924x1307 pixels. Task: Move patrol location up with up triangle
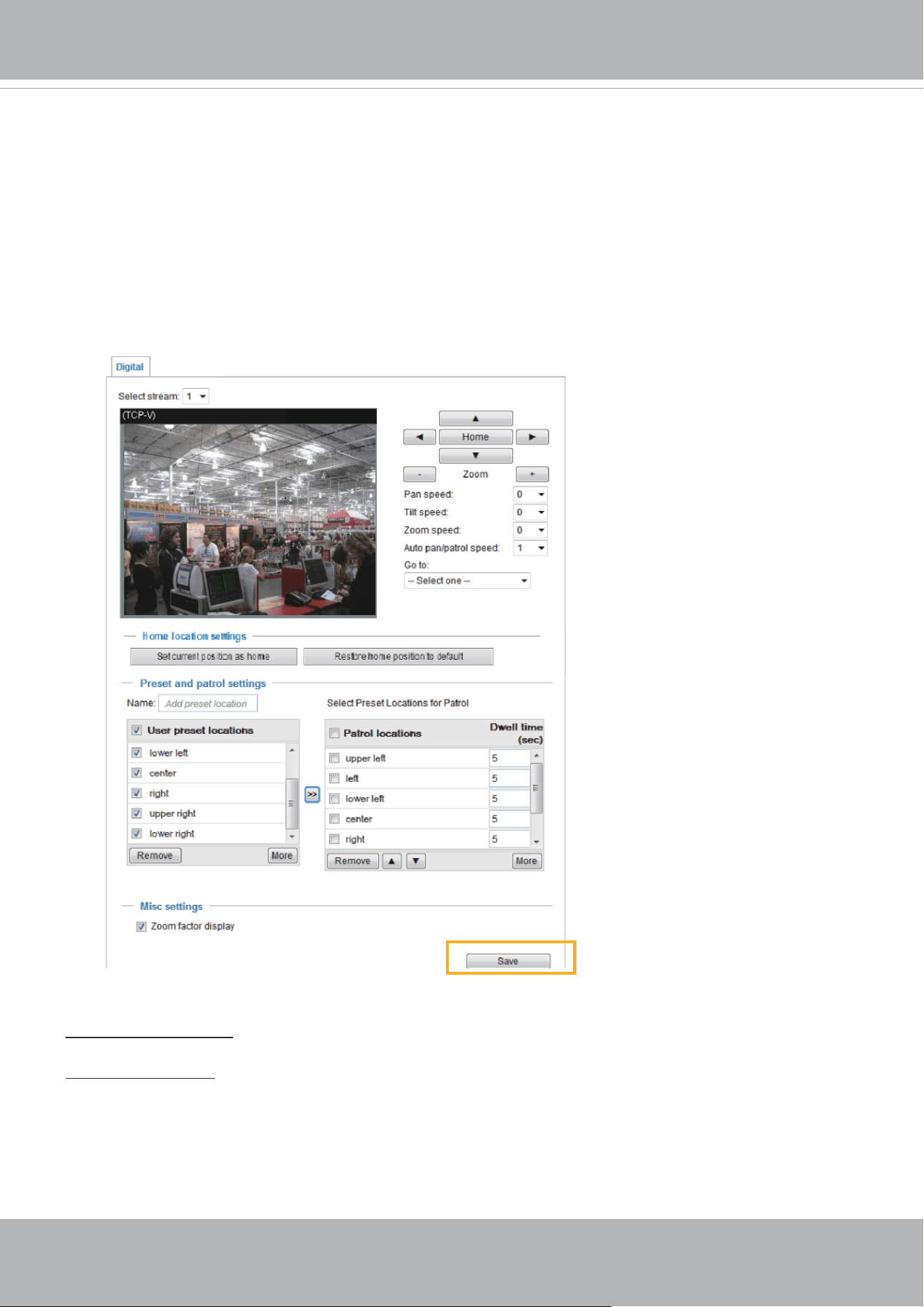[392, 861]
